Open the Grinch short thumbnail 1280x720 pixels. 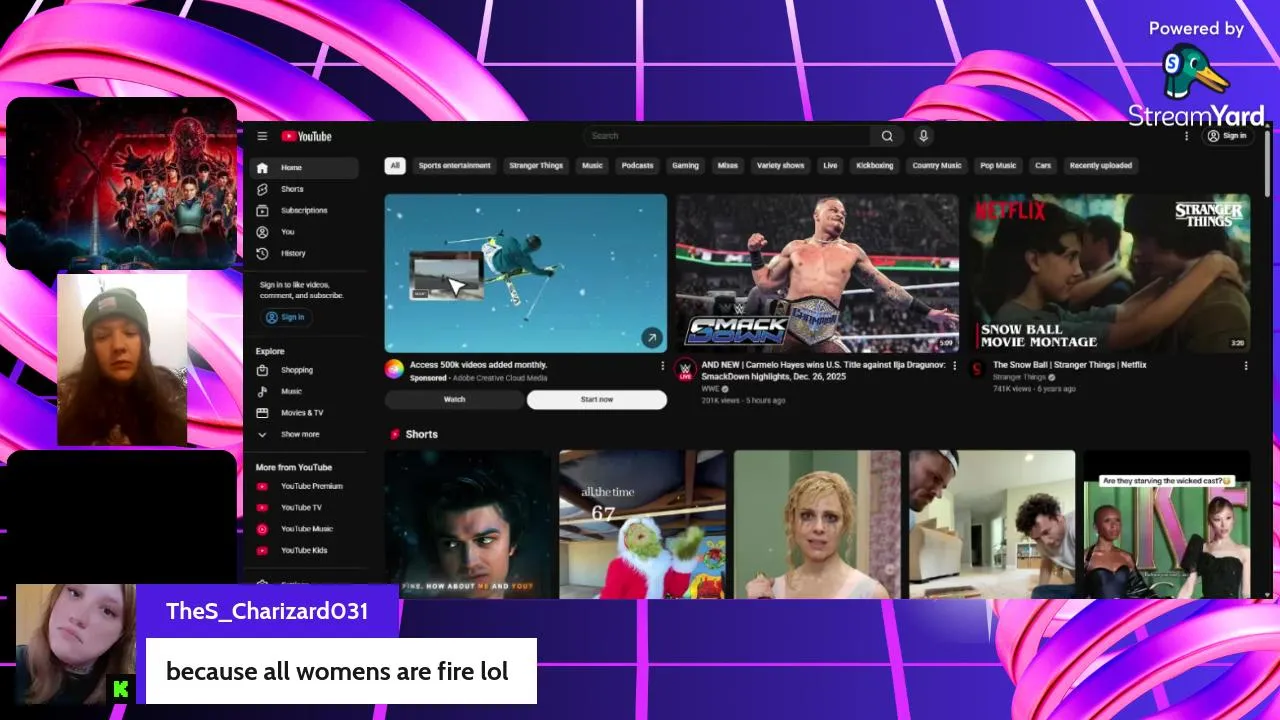pos(642,524)
